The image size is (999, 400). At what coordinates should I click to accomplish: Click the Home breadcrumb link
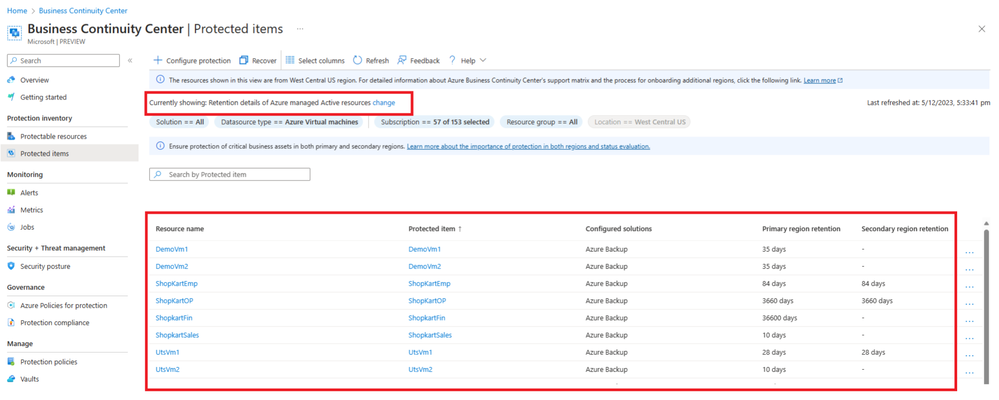(17, 11)
